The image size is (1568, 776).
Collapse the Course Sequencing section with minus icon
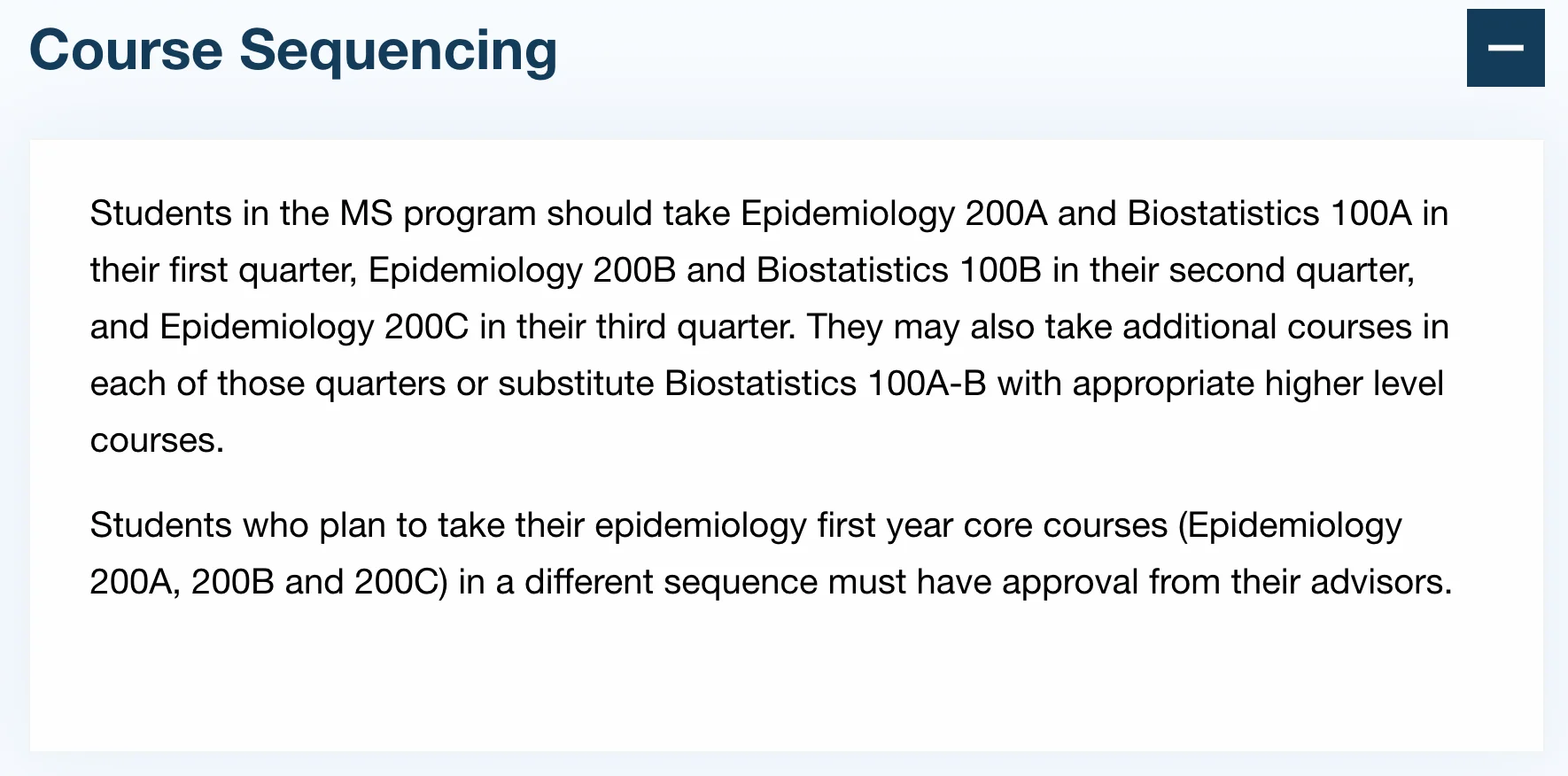[1505, 48]
